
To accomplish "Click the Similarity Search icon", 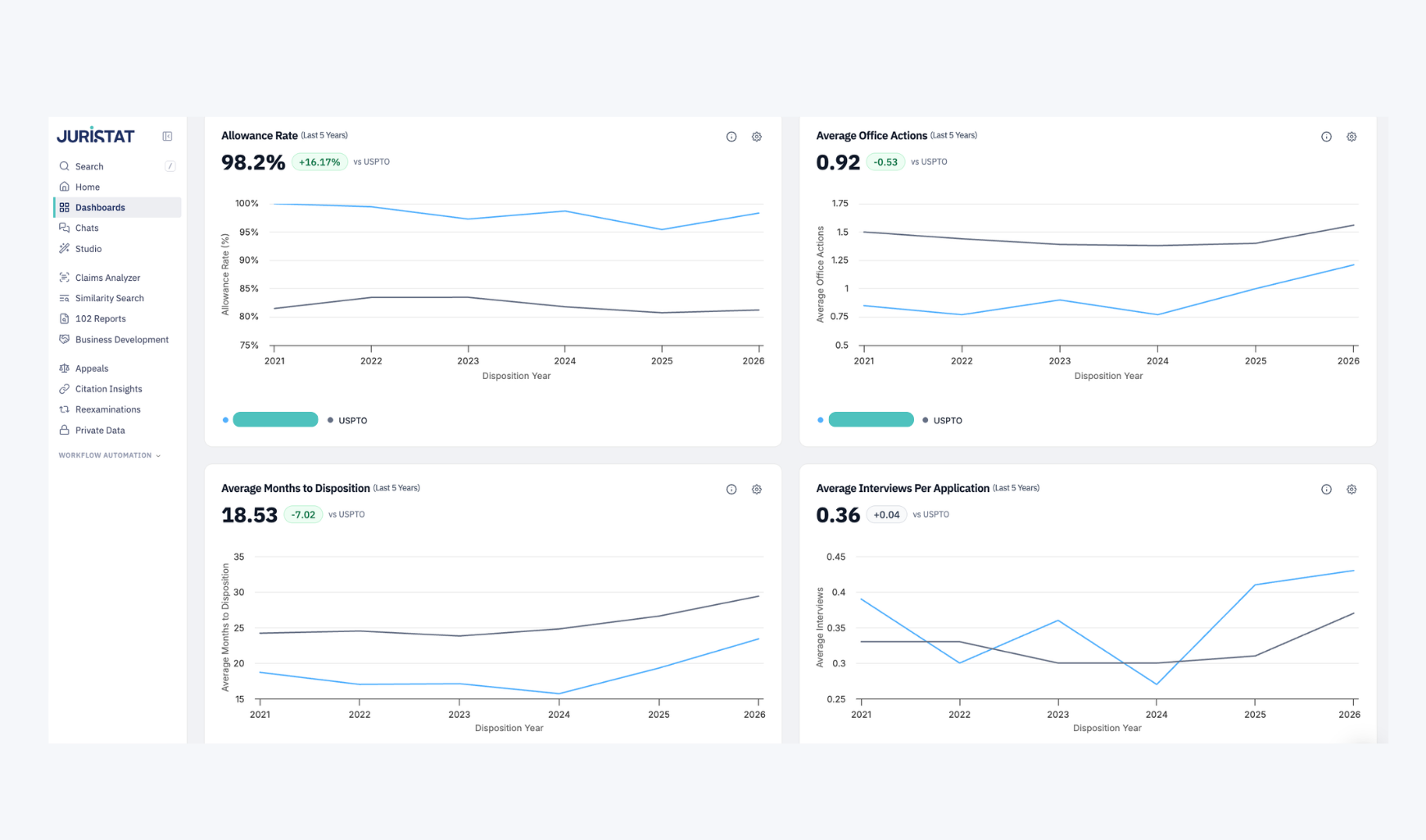I will 64,298.
